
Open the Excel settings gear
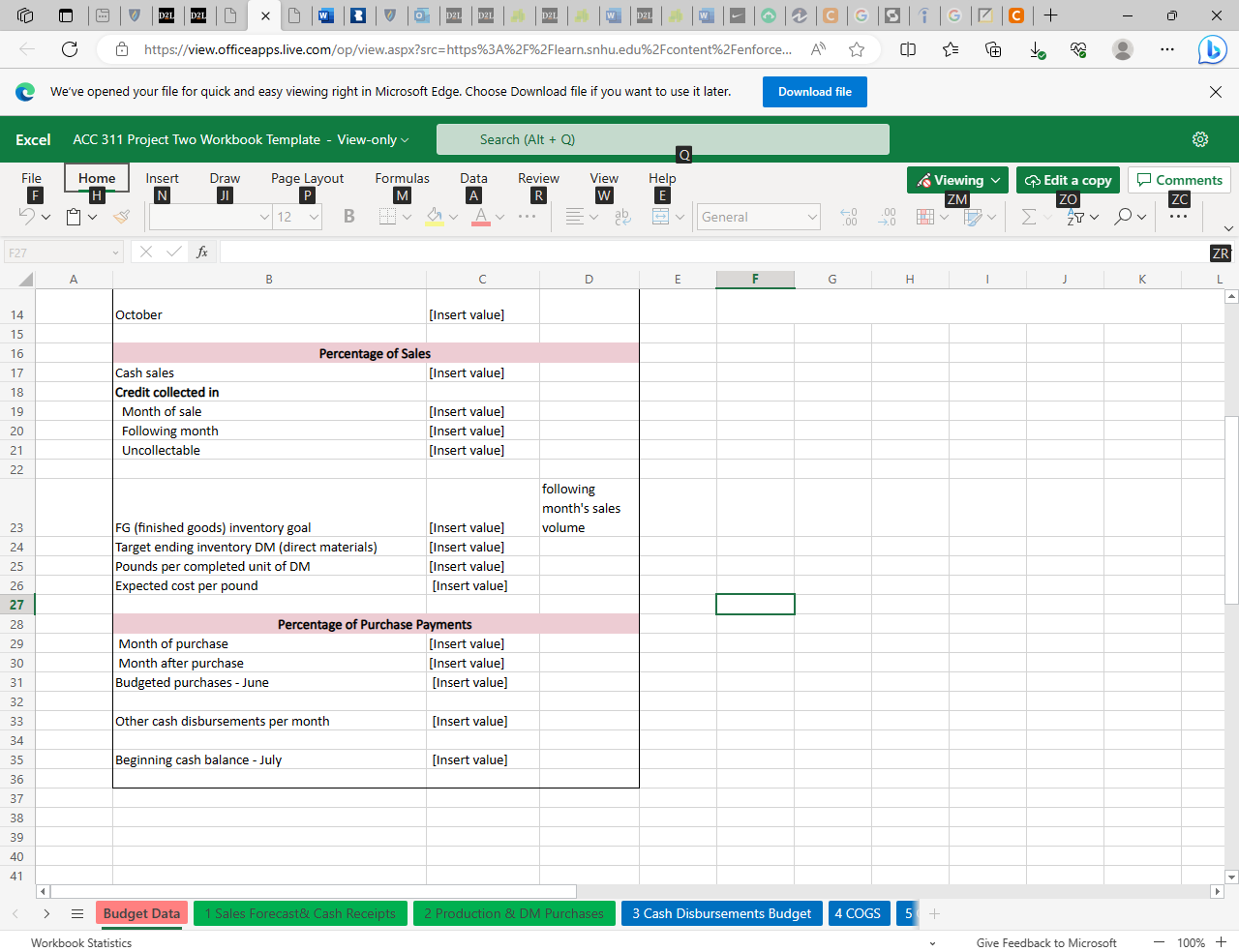click(x=1200, y=139)
